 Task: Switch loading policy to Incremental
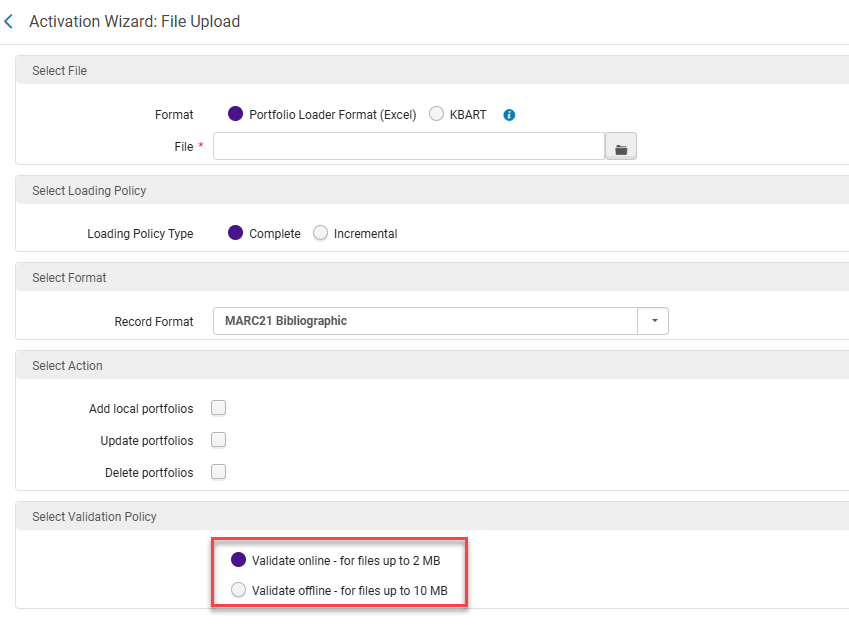(x=321, y=233)
